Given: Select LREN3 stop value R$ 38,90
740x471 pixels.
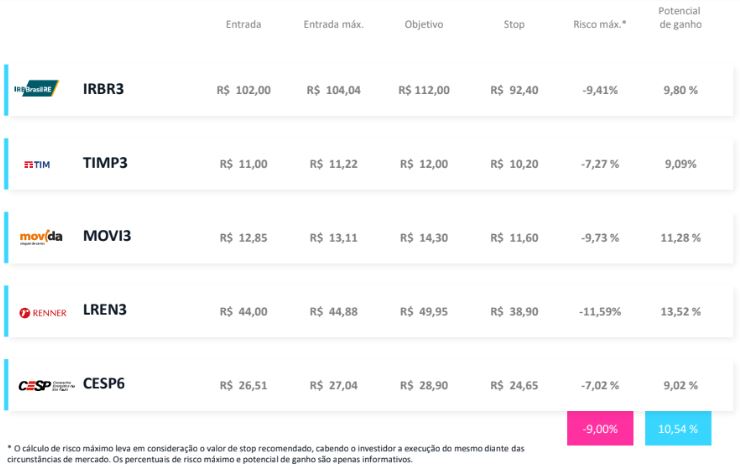Looking at the screenshot, I should pyautogui.click(x=514, y=311).
